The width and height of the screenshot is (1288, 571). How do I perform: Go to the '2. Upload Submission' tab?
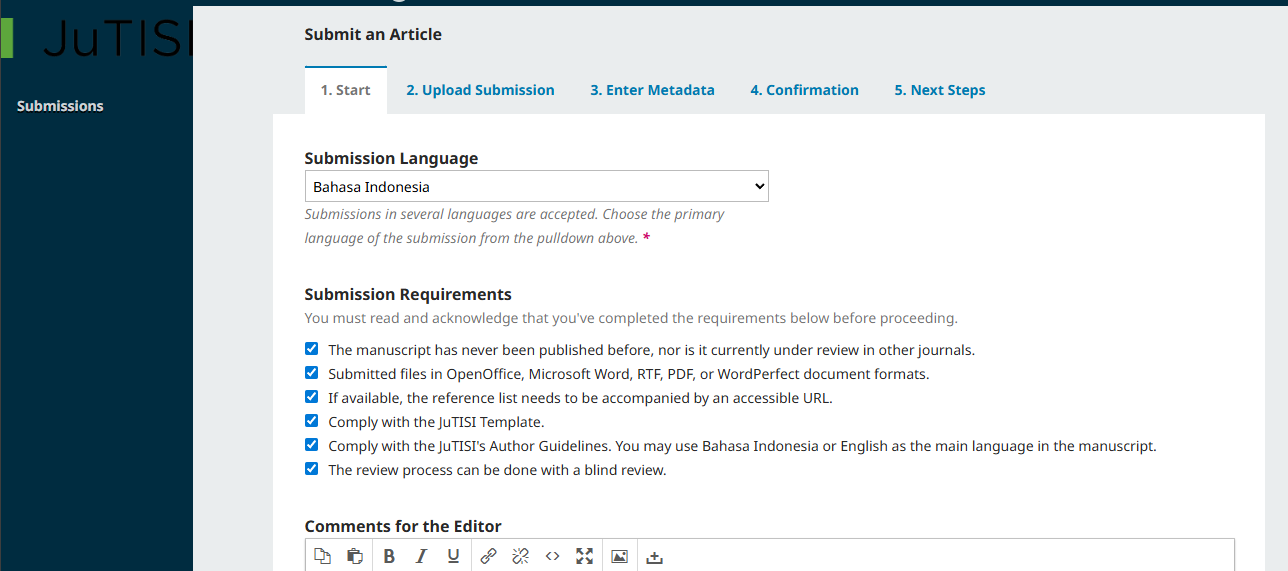click(480, 90)
